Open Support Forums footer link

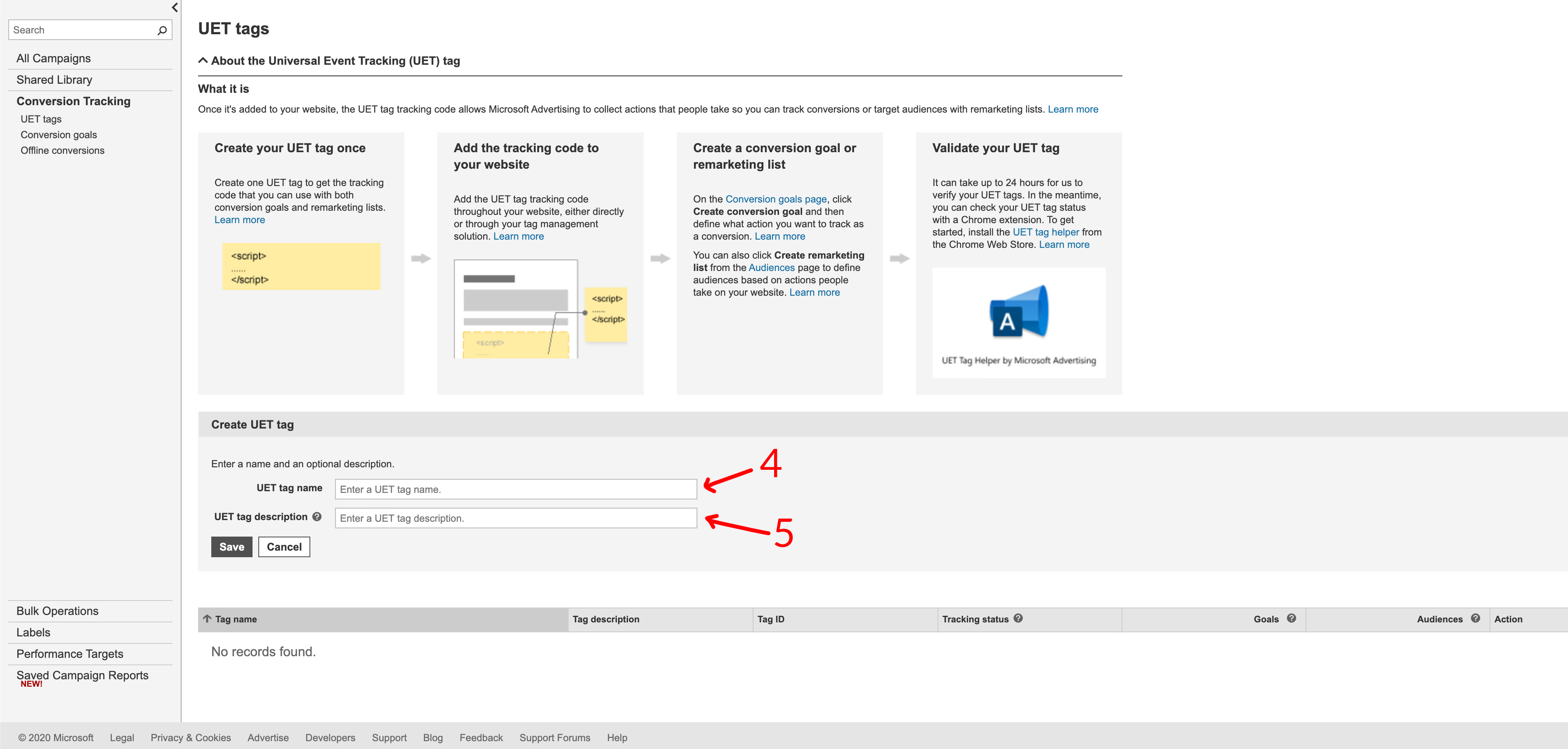click(555, 738)
